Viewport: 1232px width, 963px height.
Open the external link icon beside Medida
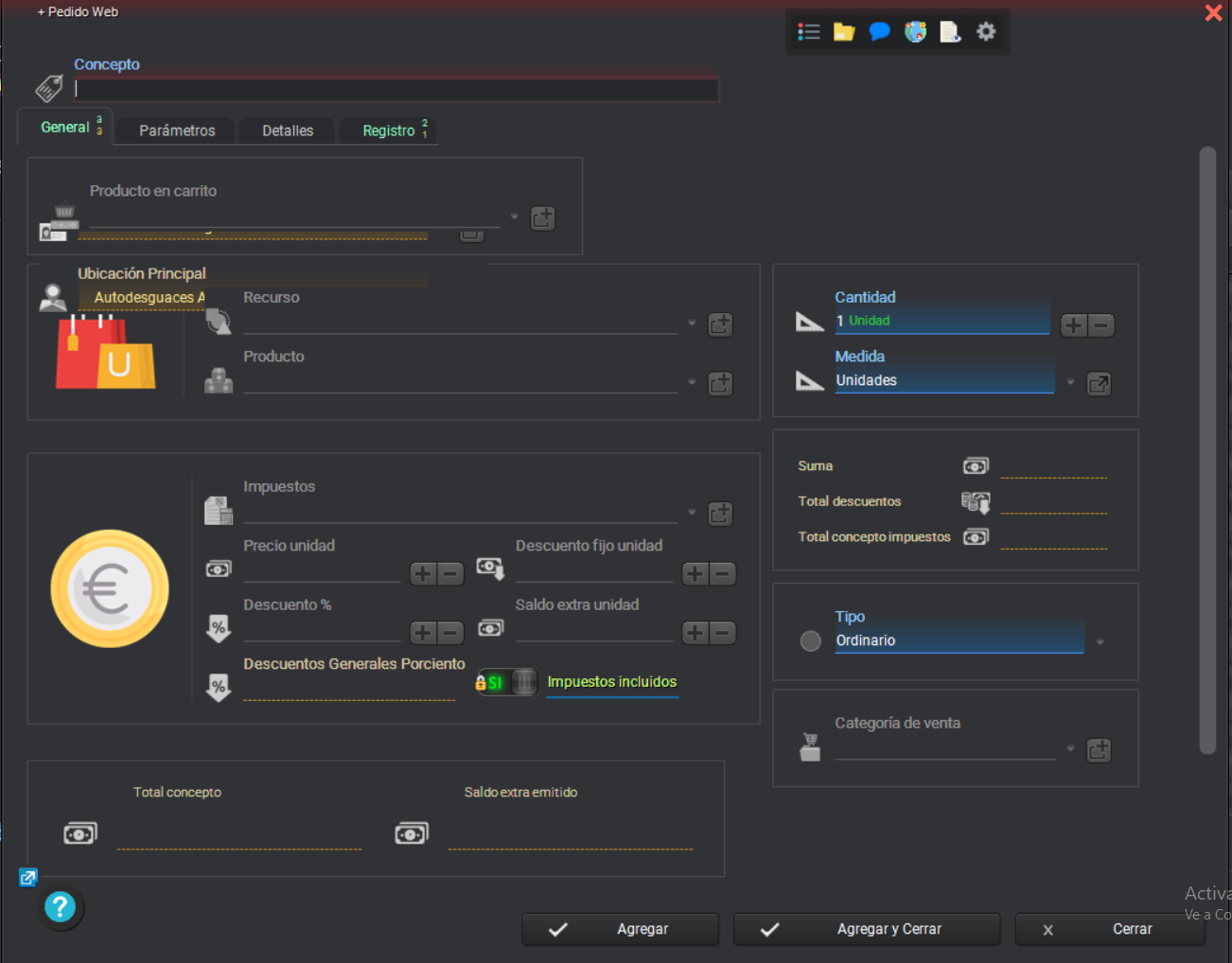tap(1099, 384)
